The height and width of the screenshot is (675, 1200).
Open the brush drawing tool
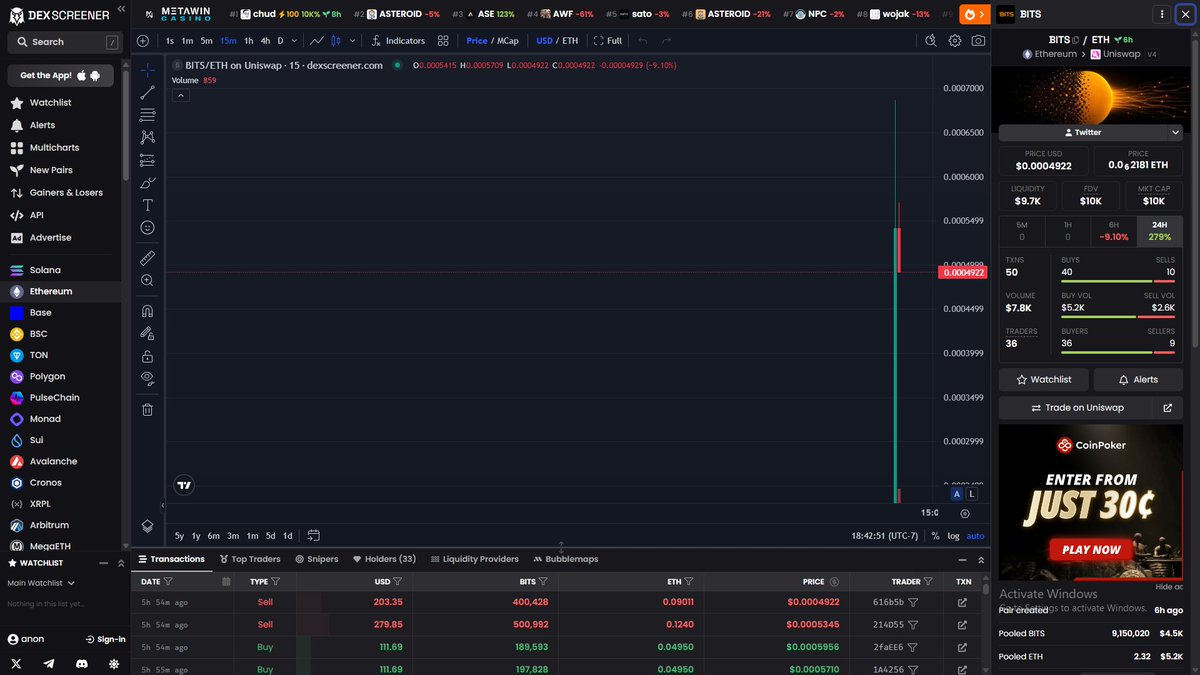(147, 182)
